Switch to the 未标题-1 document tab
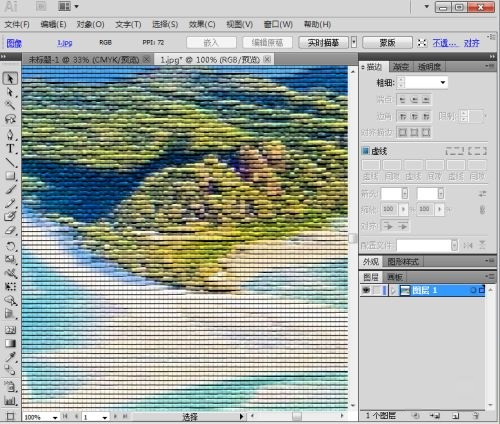Viewport: 500px width, 424px height. pos(84,60)
